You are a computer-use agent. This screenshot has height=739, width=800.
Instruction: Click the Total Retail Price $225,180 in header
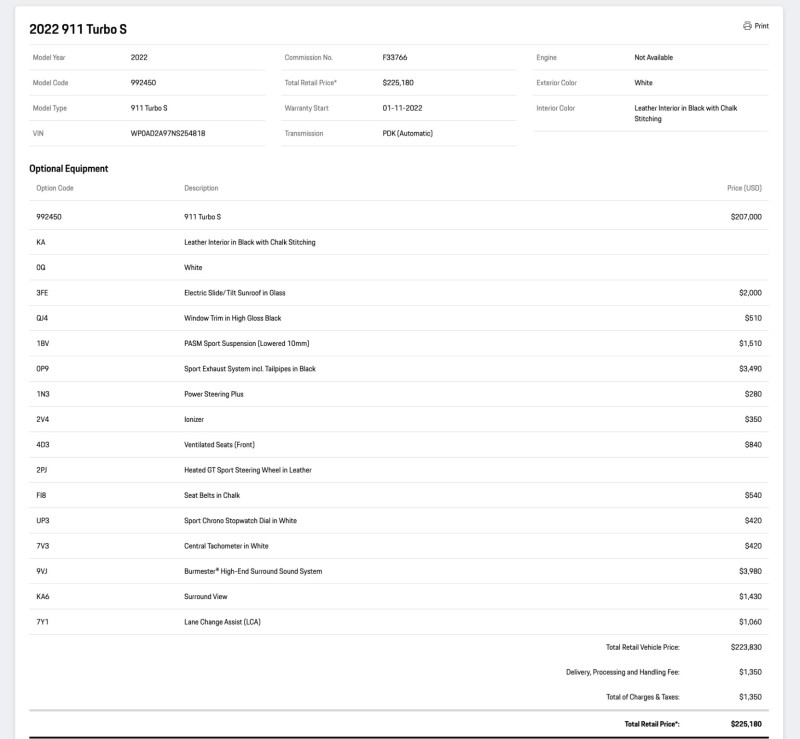(398, 83)
